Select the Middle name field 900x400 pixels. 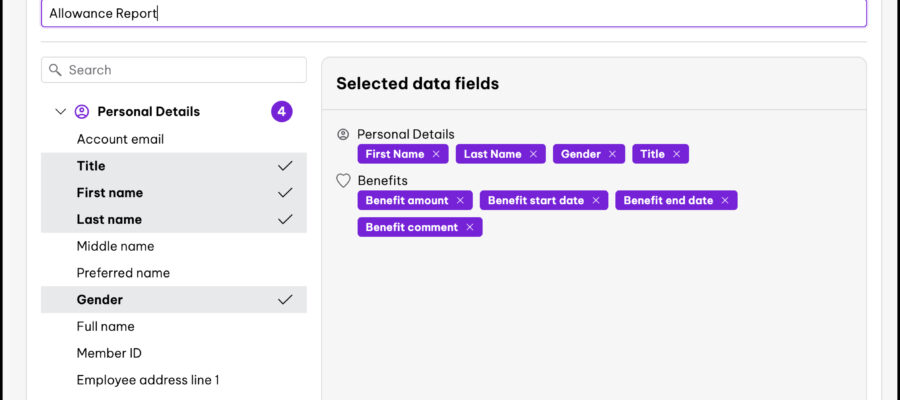(x=174, y=246)
